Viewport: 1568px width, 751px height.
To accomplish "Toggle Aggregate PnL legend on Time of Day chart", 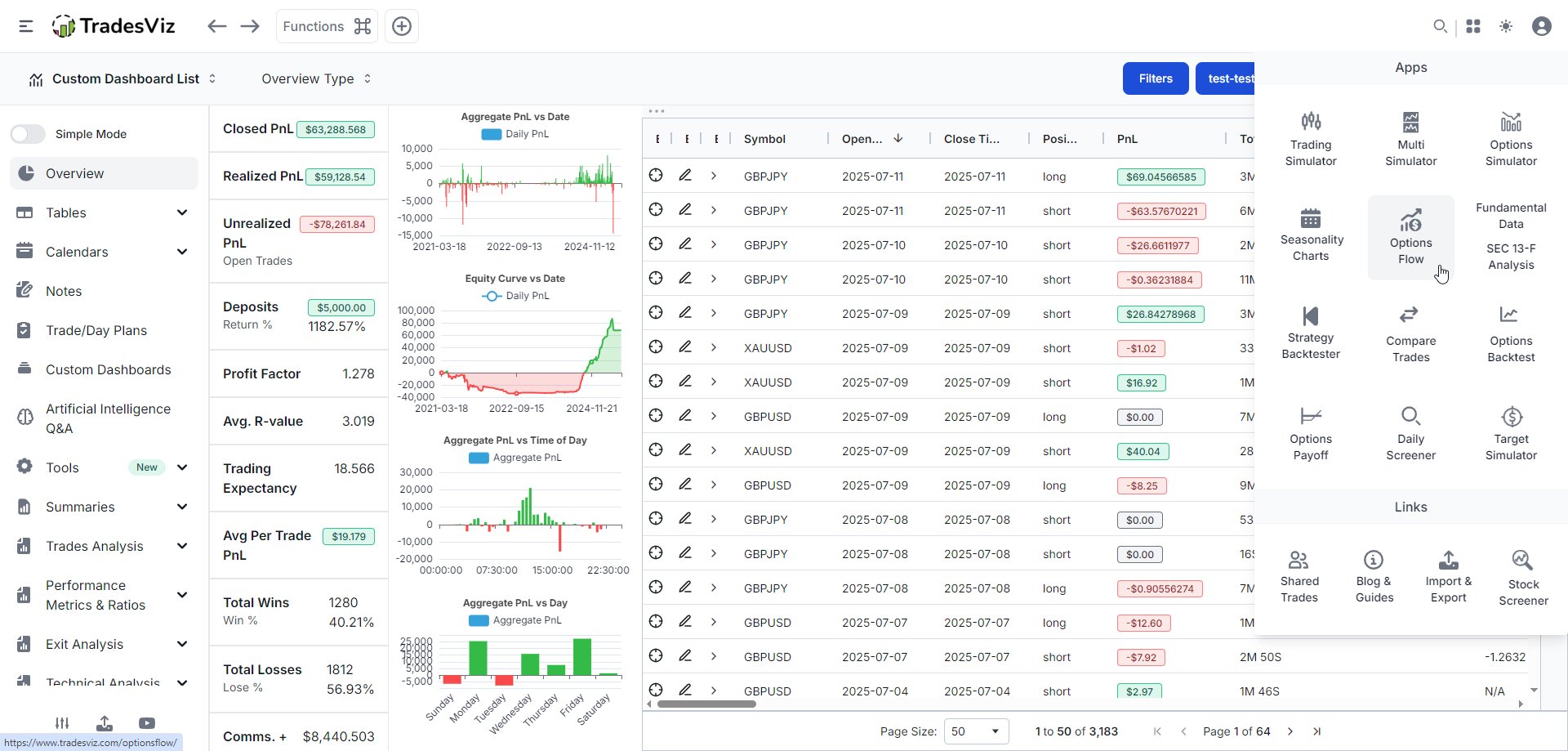I will tap(514, 458).
